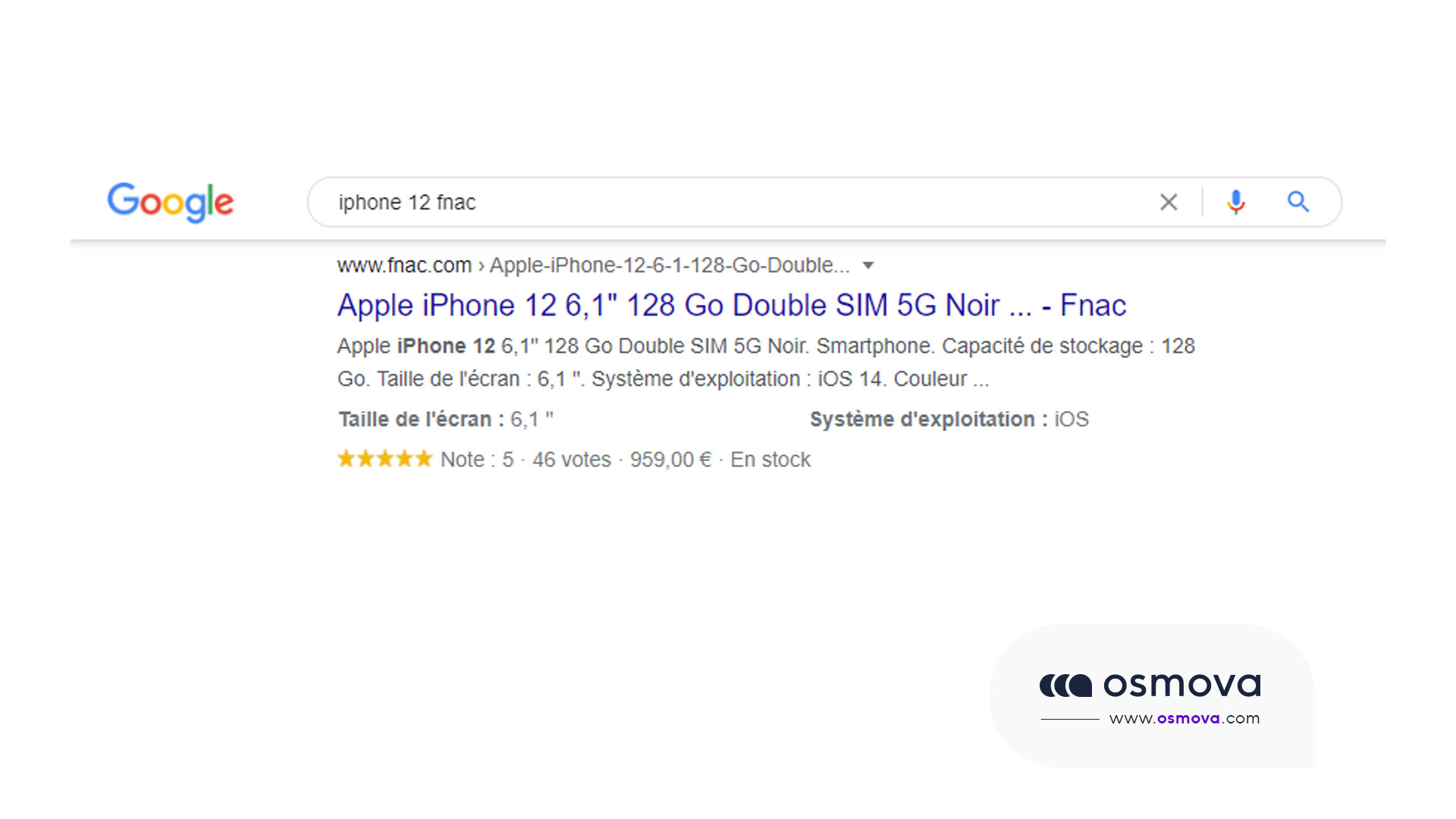This screenshot has width=1456, height=819.
Task: Click inside the search input field
Action: tap(682, 202)
